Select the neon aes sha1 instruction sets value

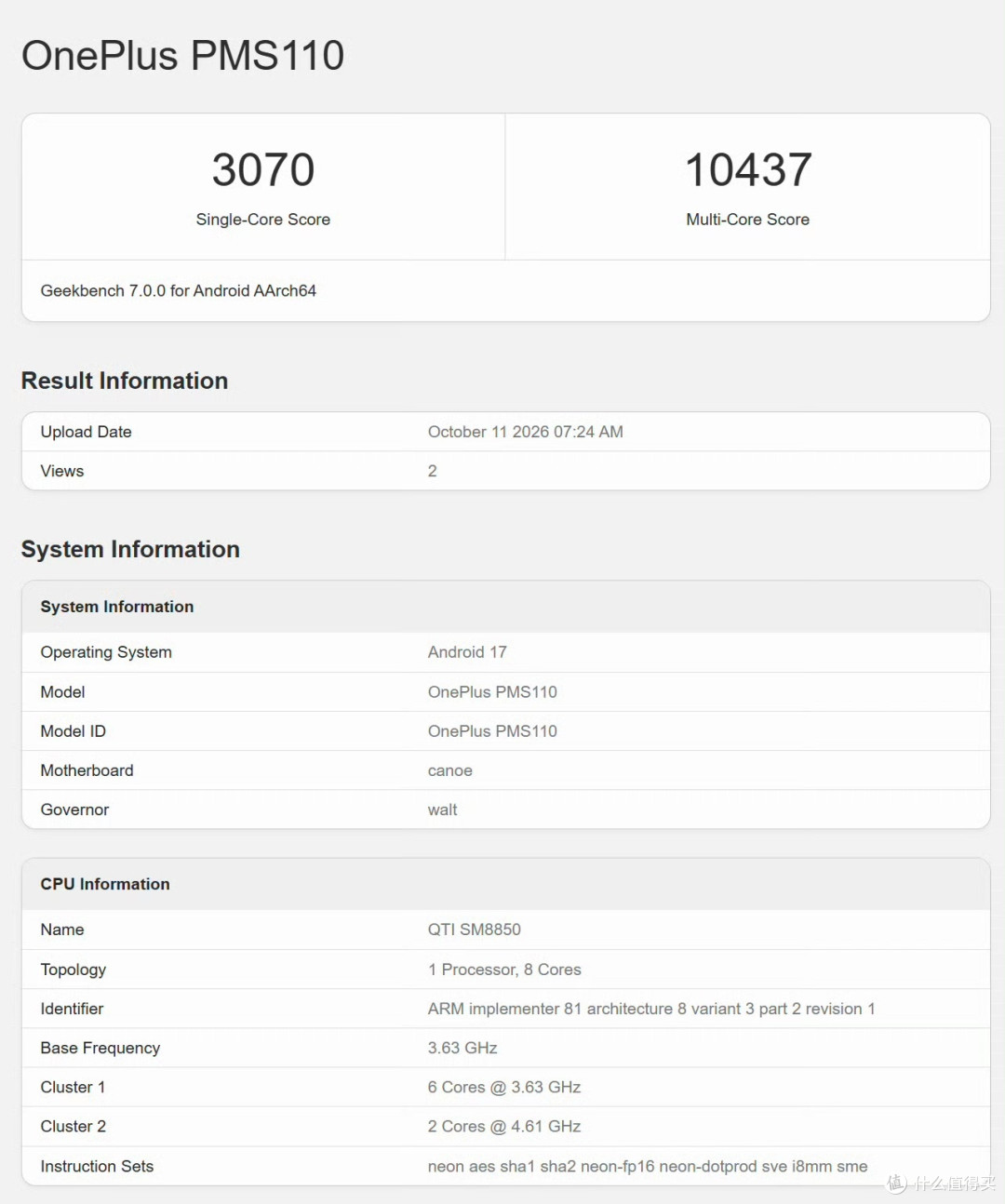[x=648, y=1166]
